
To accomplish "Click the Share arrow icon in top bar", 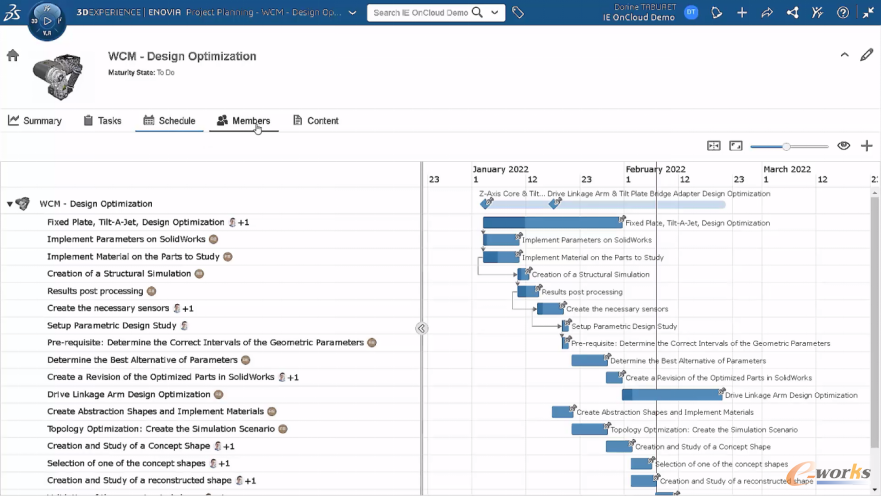I will click(x=767, y=12).
